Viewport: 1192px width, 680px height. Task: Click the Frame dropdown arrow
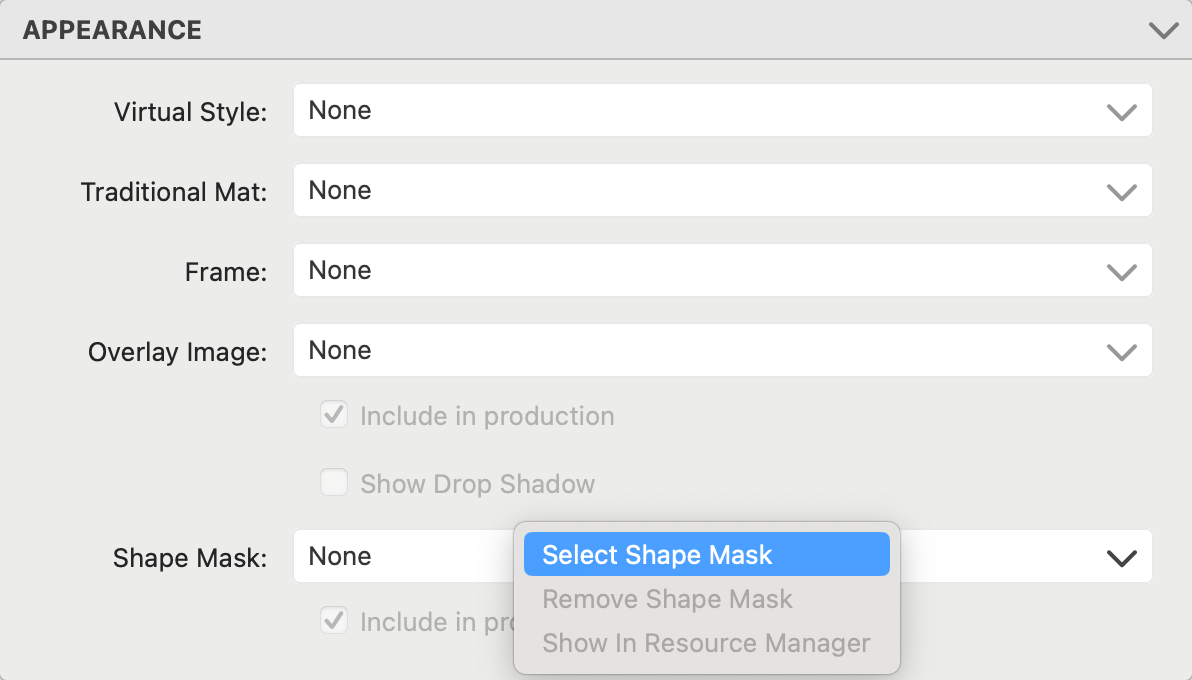click(x=1122, y=271)
